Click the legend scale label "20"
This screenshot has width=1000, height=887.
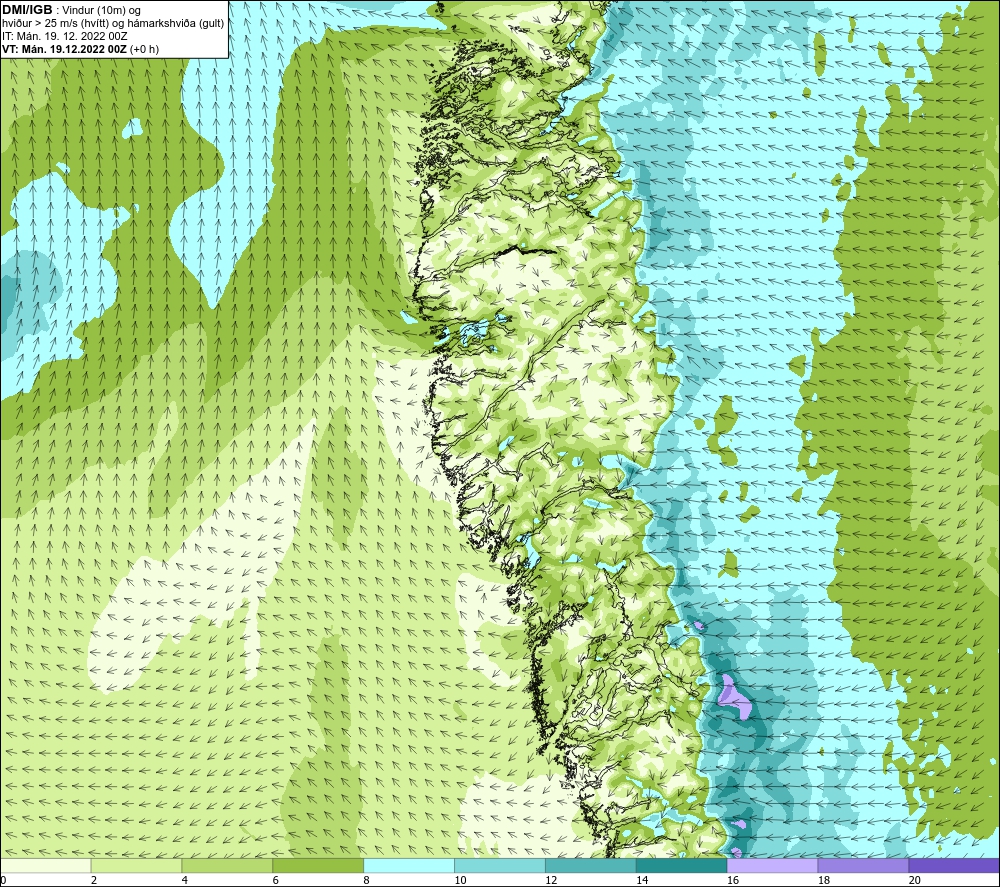[x=915, y=881]
